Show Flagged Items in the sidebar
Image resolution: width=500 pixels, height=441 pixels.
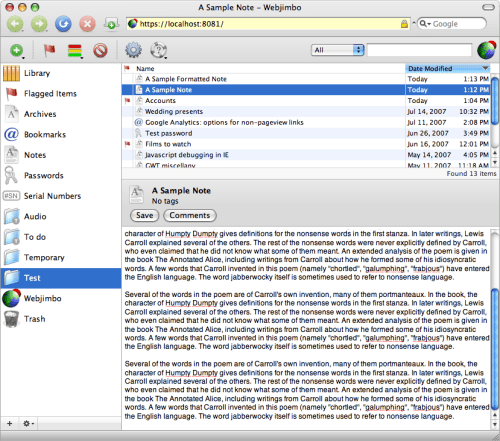61,94
